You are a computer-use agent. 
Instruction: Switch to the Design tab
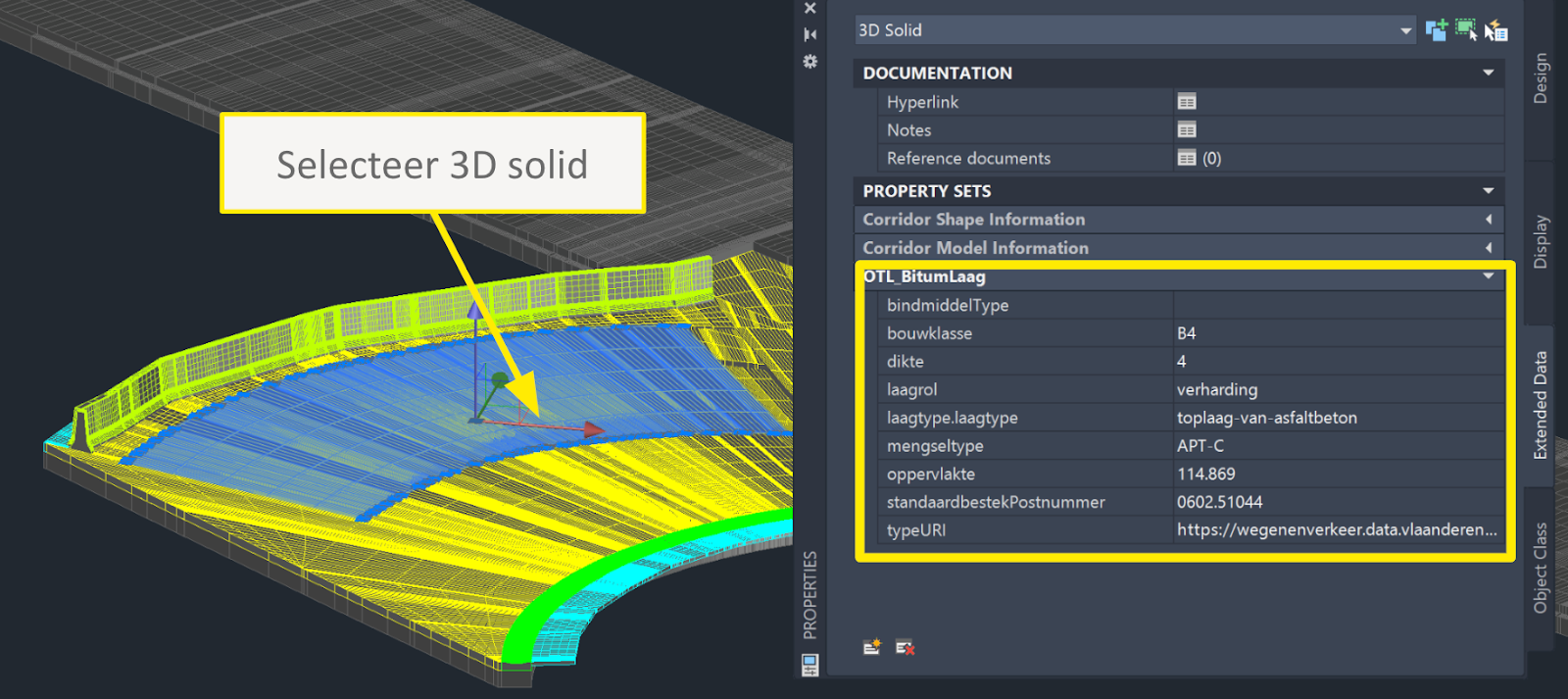1541,78
